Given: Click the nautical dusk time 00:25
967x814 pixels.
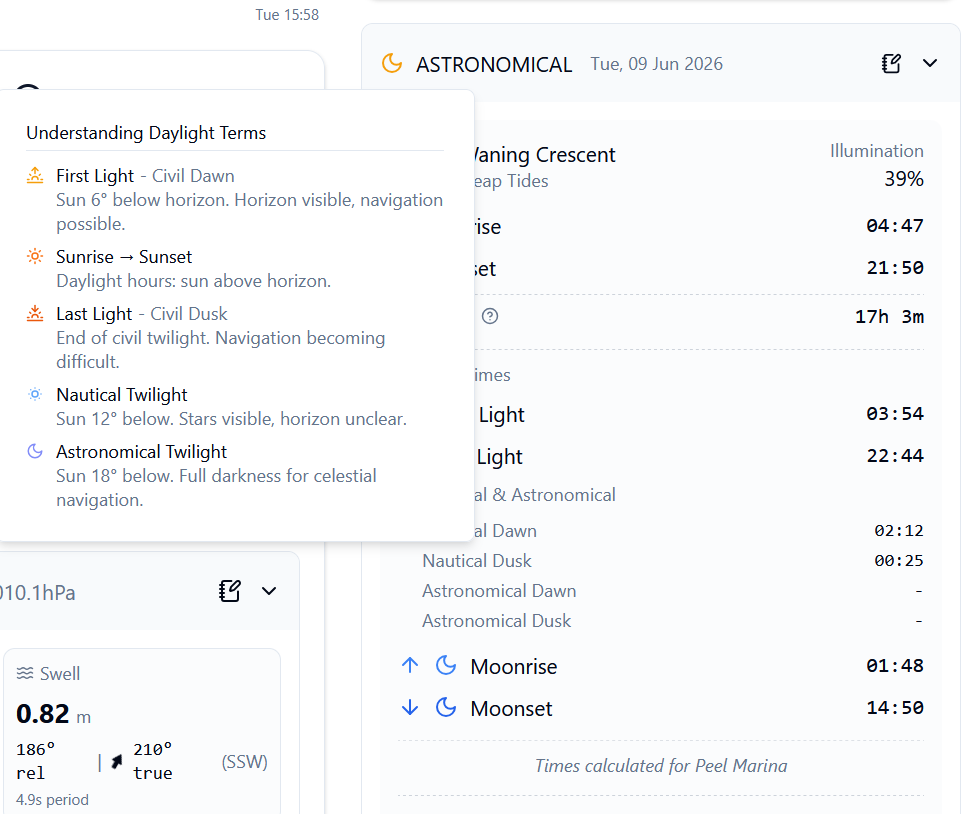Looking at the screenshot, I should point(899,561).
